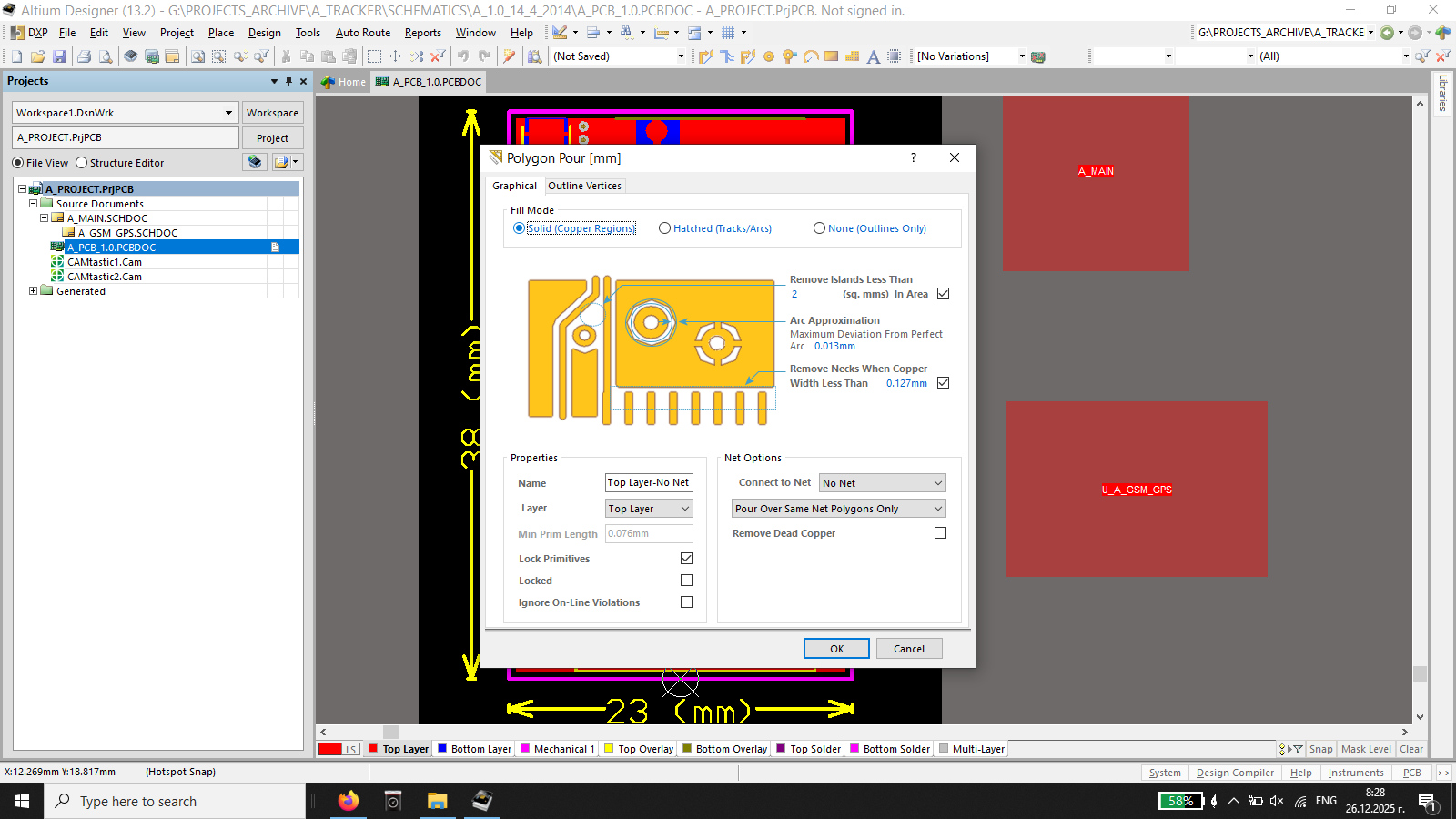Click the Place String text icon
1456x819 pixels.
click(x=873, y=56)
